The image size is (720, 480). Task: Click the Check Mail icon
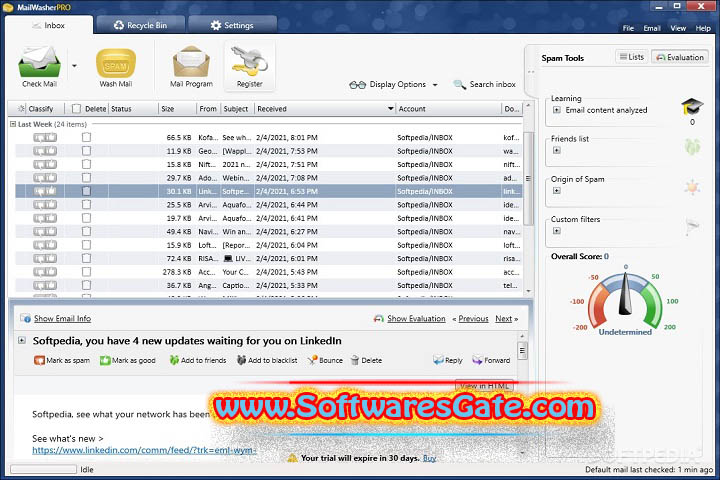pyautogui.click(x=39, y=62)
